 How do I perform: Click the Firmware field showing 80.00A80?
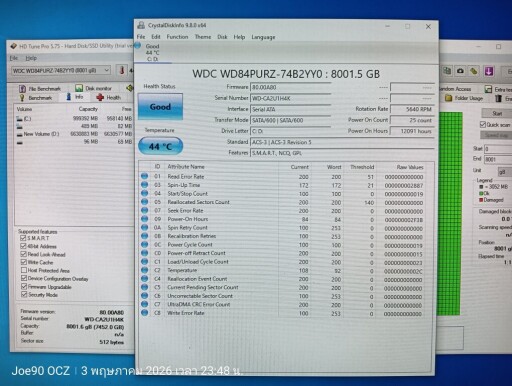[290, 87]
